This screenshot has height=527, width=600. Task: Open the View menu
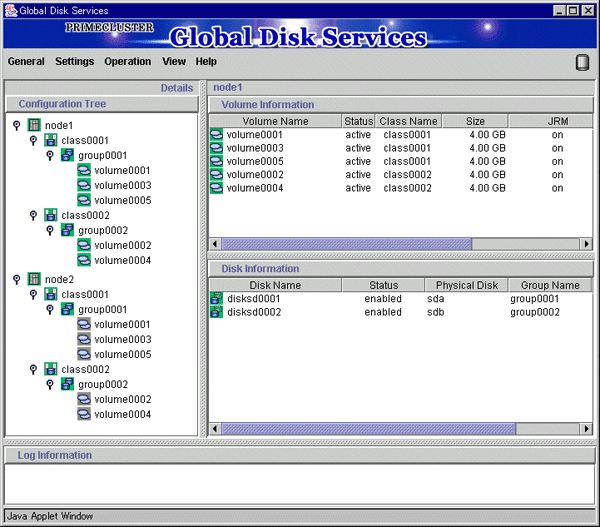[174, 61]
